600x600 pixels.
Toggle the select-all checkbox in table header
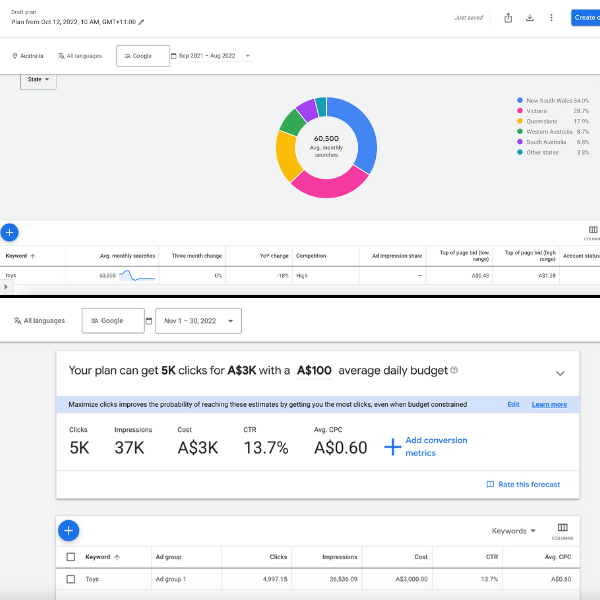point(70,557)
